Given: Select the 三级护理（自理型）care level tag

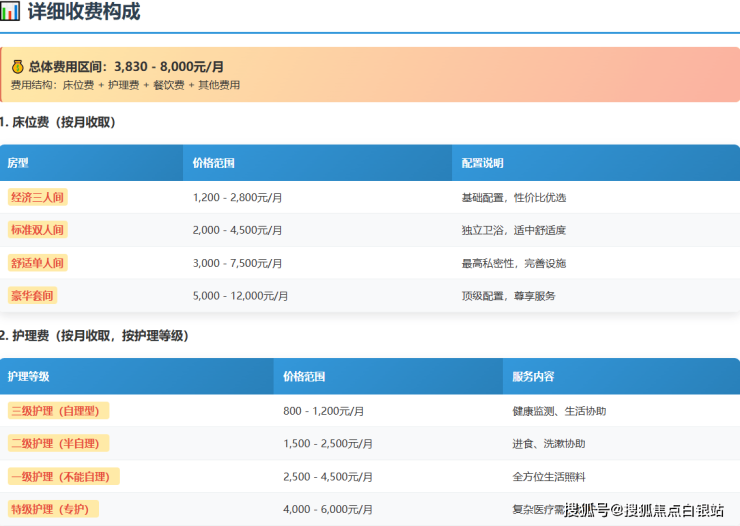Looking at the screenshot, I should tap(58, 411).
